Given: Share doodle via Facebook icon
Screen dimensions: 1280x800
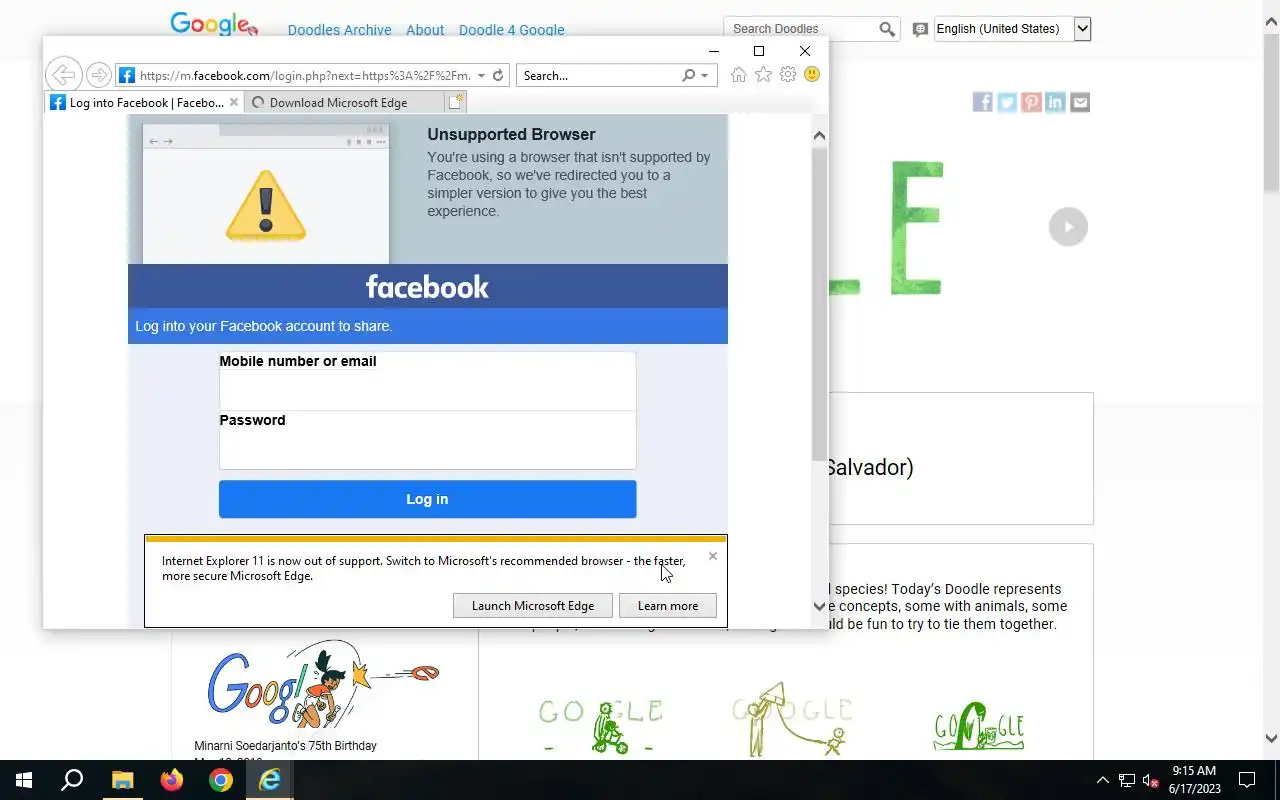Looking at the screenshot, I should click(x=983, y=102).
